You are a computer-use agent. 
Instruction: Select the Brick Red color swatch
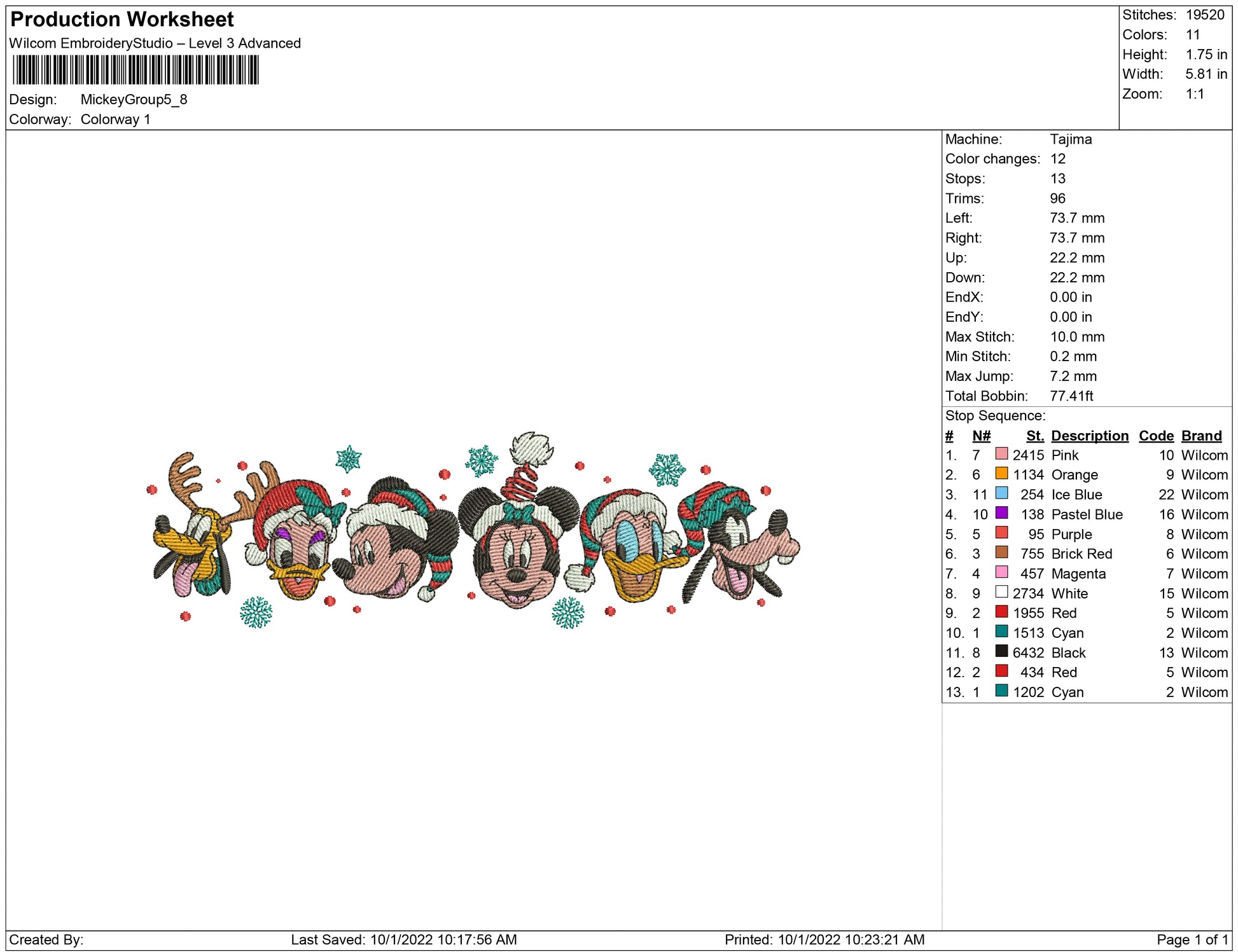point(1001,553)
